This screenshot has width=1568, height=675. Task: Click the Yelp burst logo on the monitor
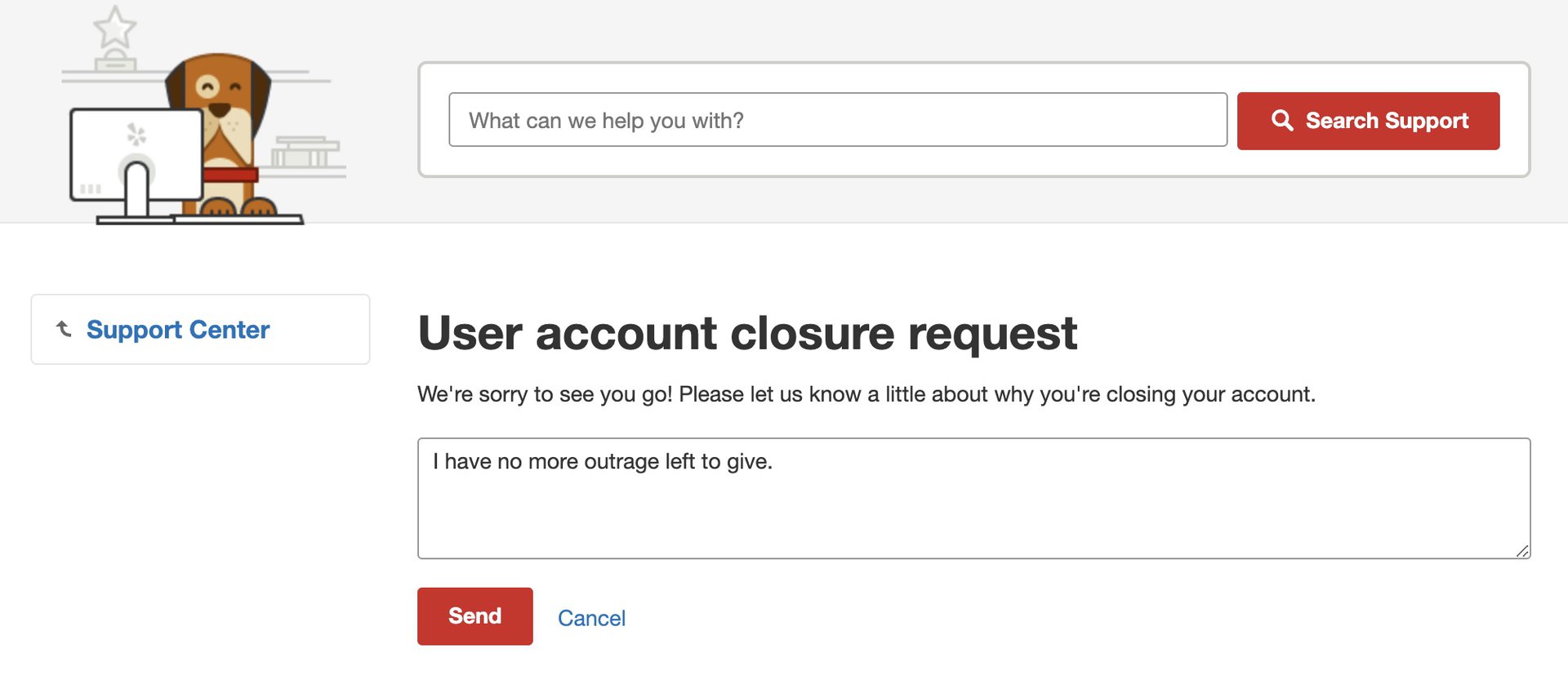[x=136, y=135]
